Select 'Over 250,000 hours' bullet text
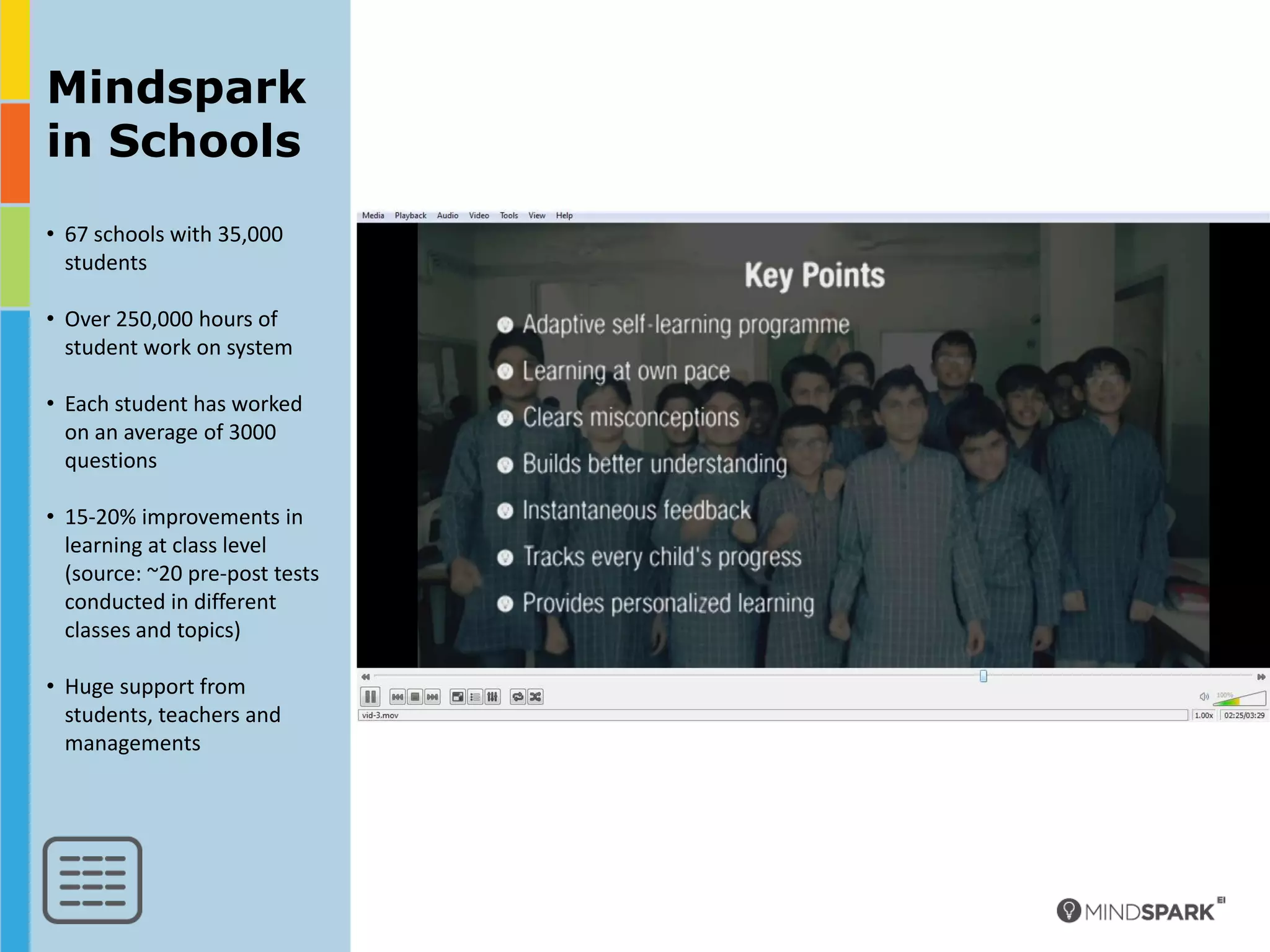The height and width of the screenshot is (952, 1270). click(178, 333)
